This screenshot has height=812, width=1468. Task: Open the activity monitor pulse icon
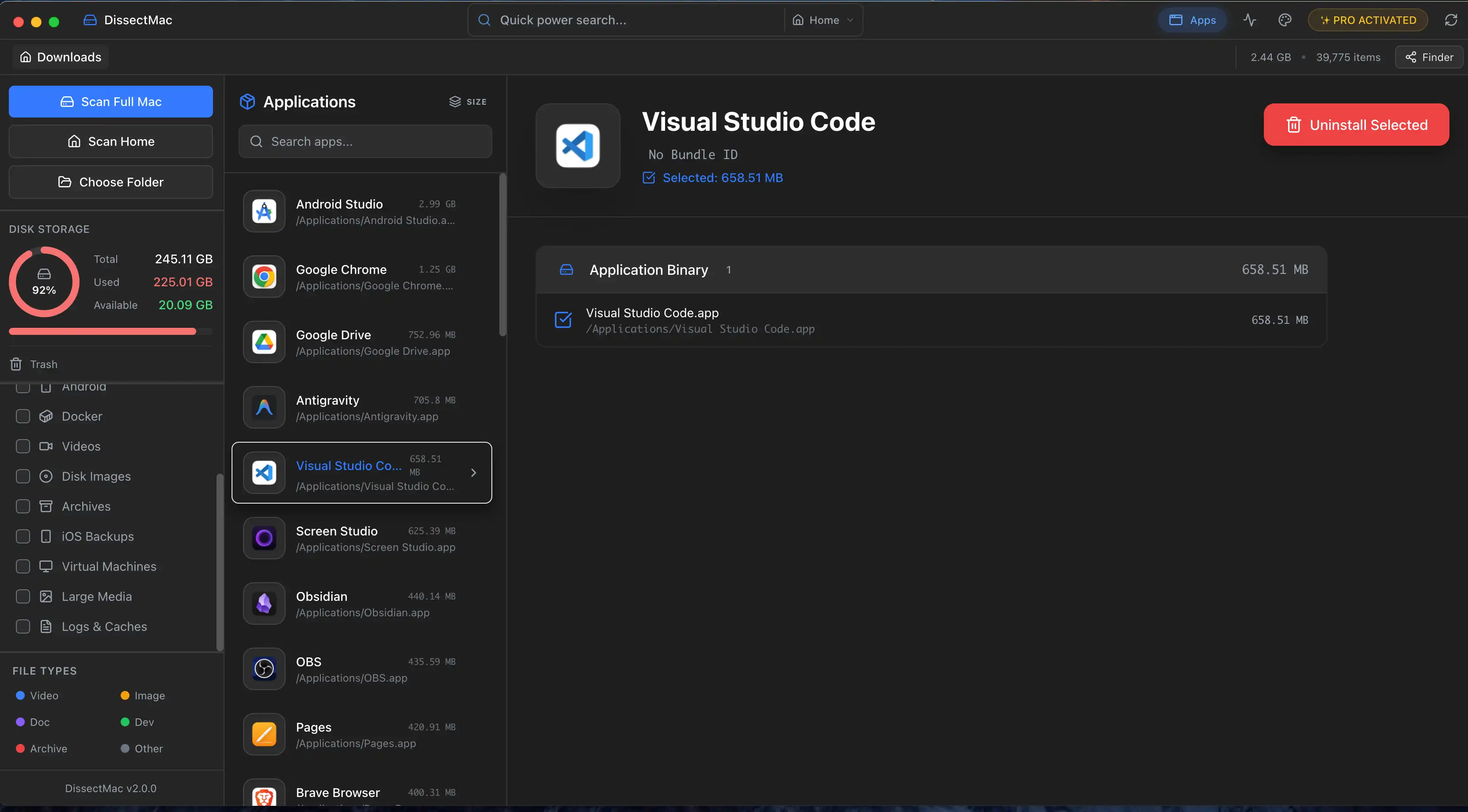(1249, 20)
